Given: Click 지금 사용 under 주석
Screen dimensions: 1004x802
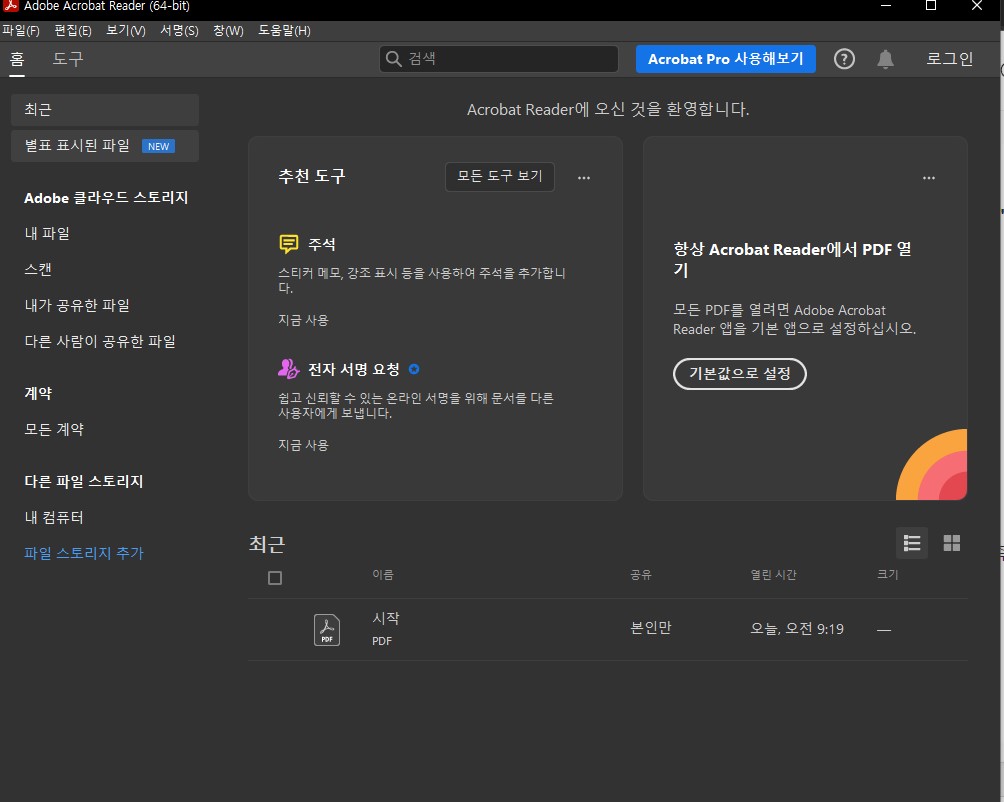Looking at the screenshot, I should tap(303, 320).
